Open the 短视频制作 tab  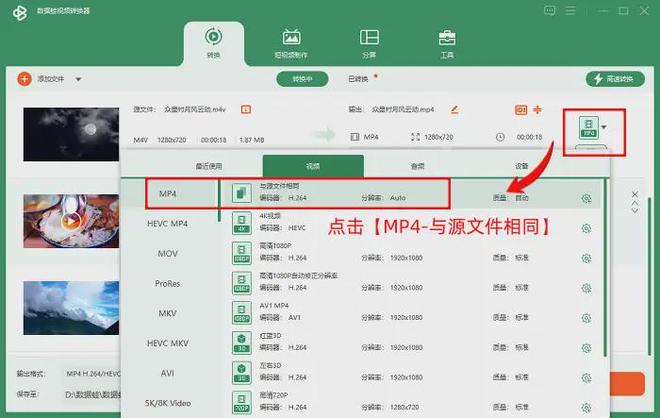pos(291,43)
